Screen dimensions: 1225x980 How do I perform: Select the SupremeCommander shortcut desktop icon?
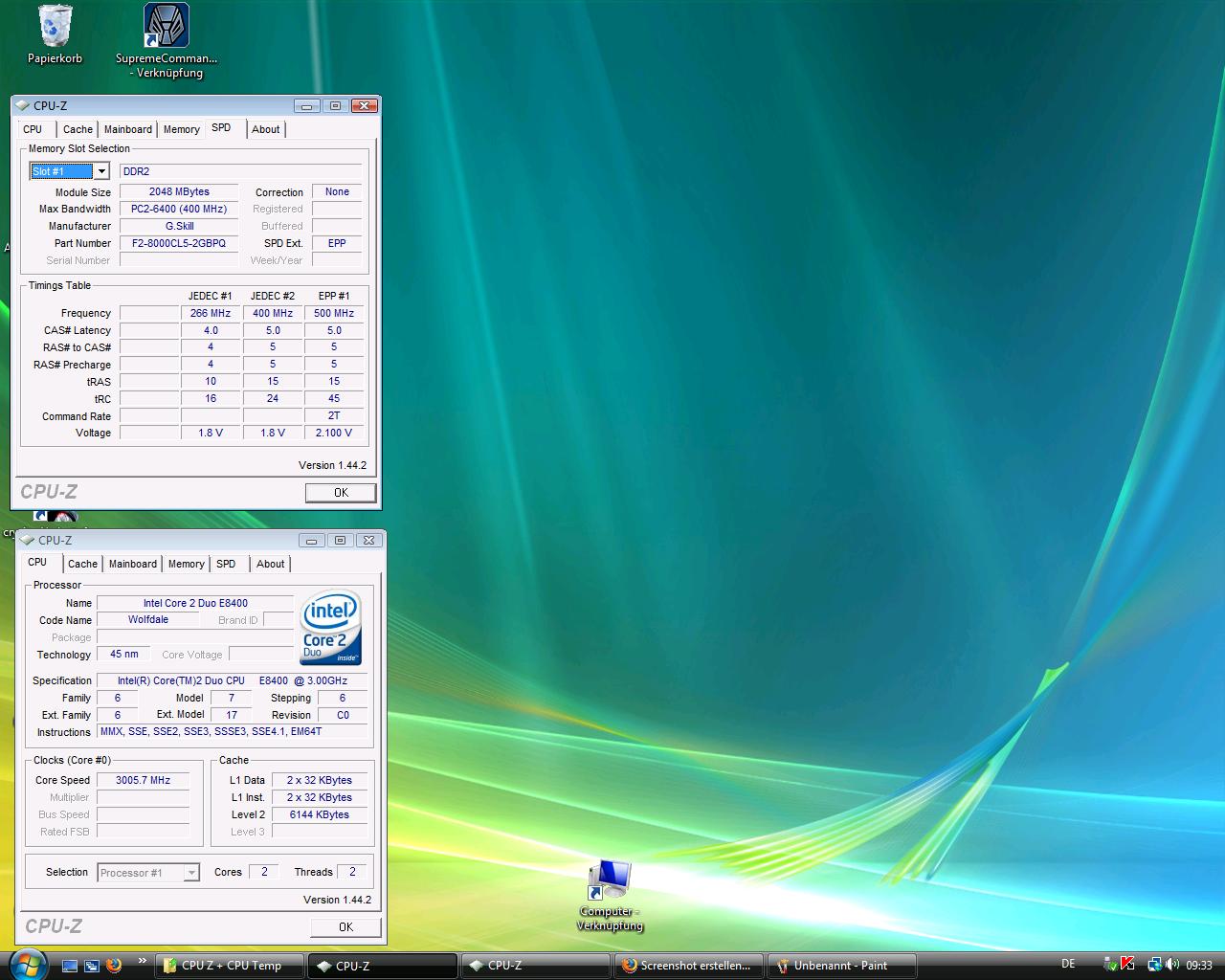tap(166, 40)
